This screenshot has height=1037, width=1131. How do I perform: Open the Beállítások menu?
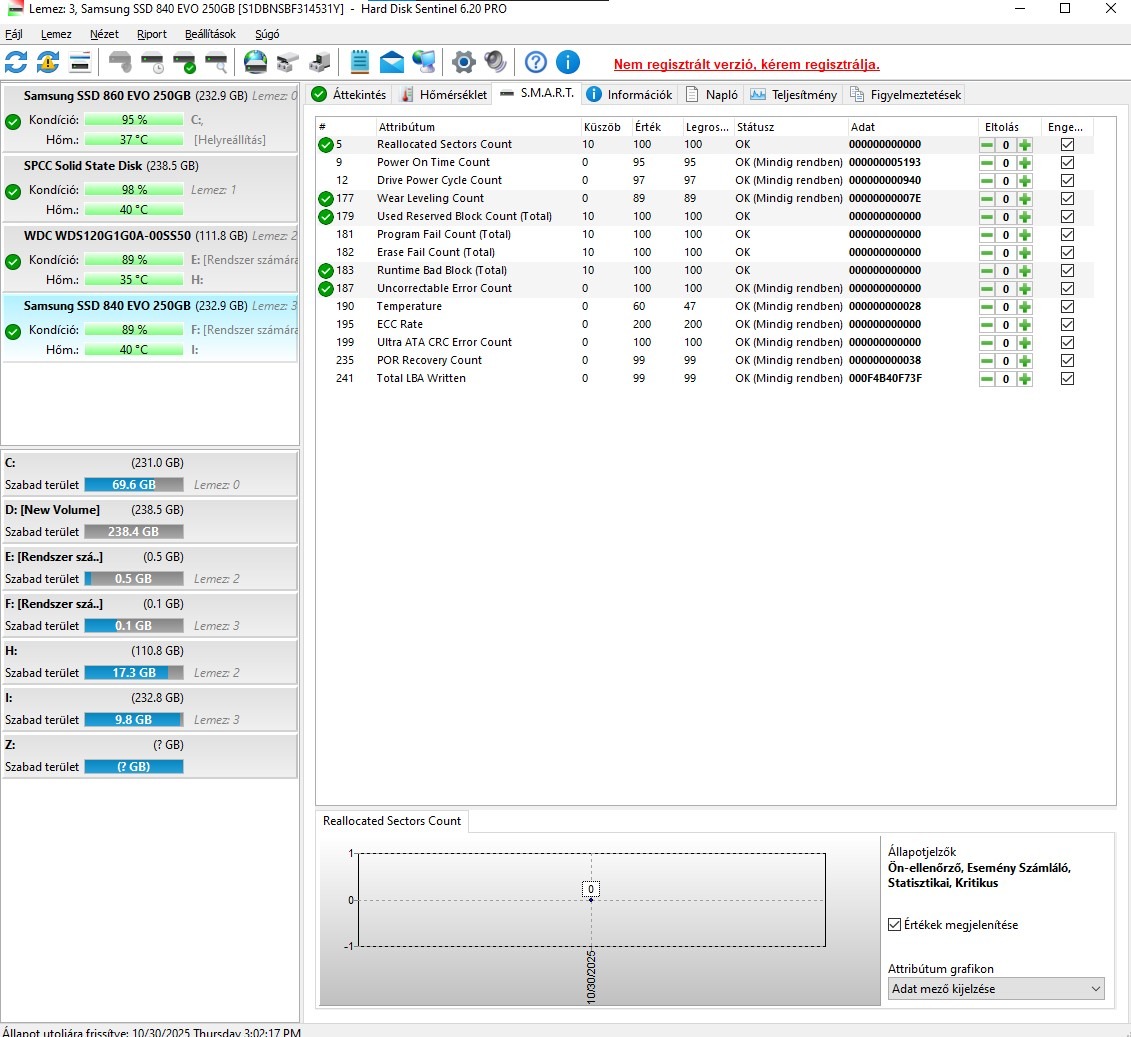(x=210, y=34)
